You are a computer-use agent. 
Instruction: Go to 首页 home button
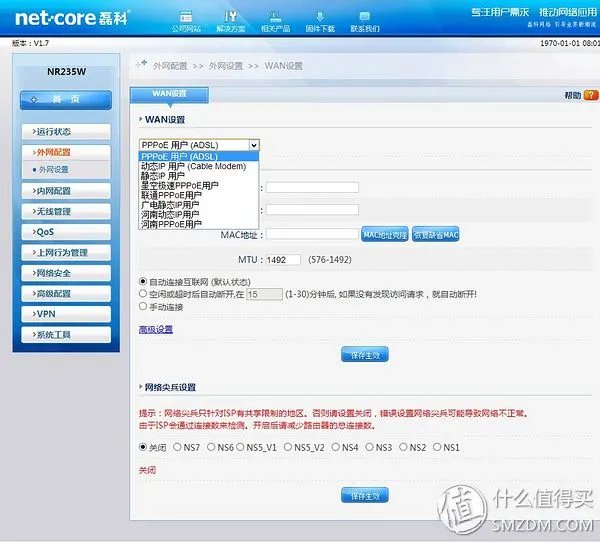pos(66,100)
